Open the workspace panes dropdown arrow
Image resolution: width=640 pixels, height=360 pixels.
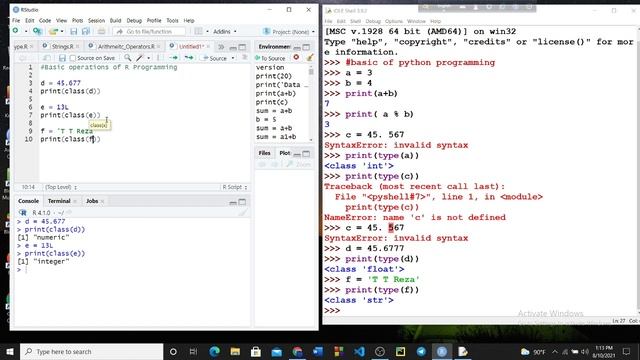(207, 31)
